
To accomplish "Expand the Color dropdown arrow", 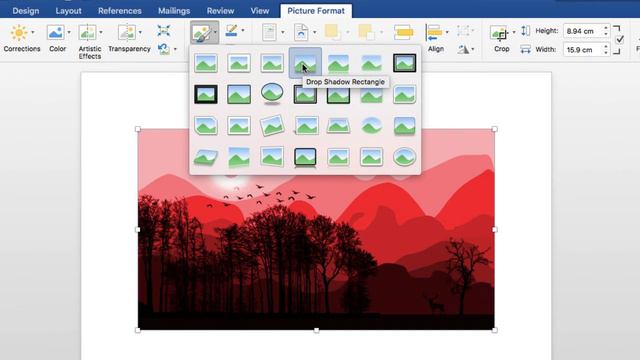I will click(69, 32).
